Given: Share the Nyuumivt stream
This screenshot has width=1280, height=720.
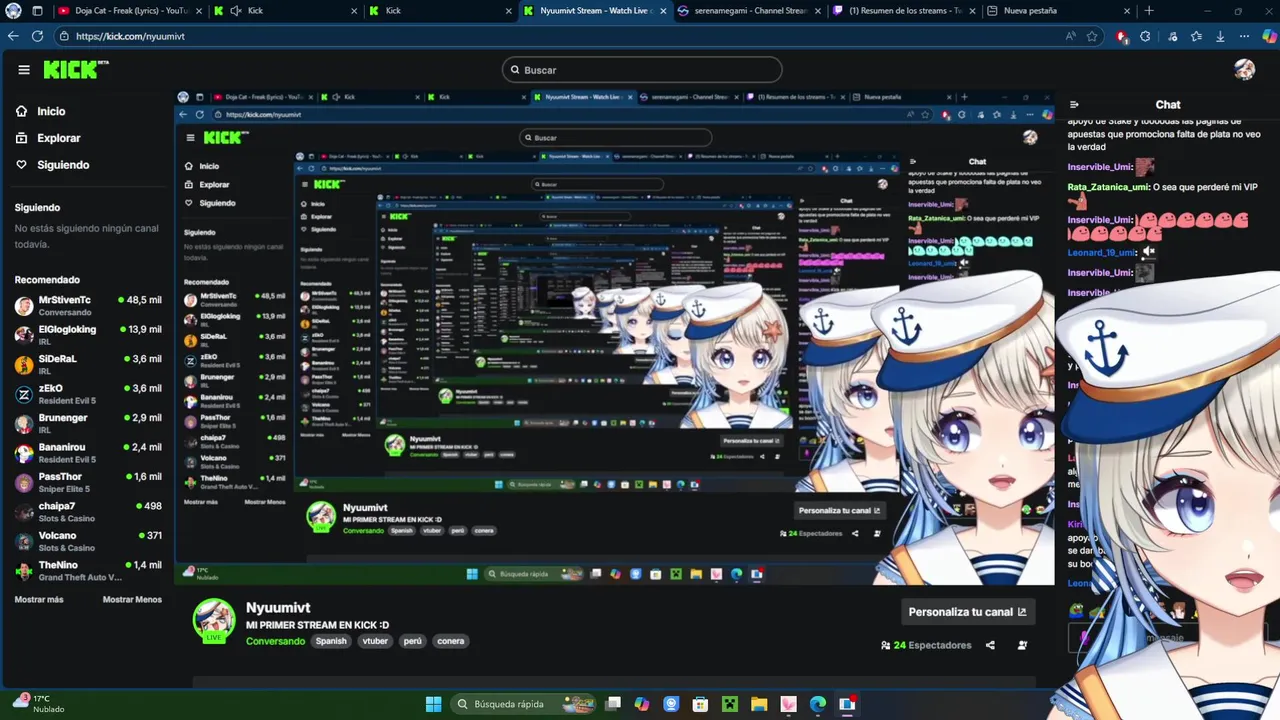Looking at the screenshot, I should [x=990, y=645].
